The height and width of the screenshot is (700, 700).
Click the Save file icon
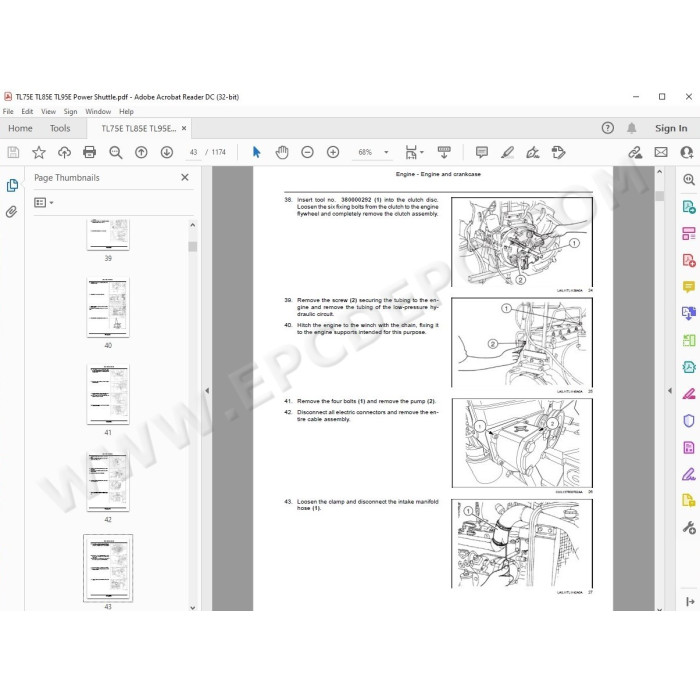point(13,152)
